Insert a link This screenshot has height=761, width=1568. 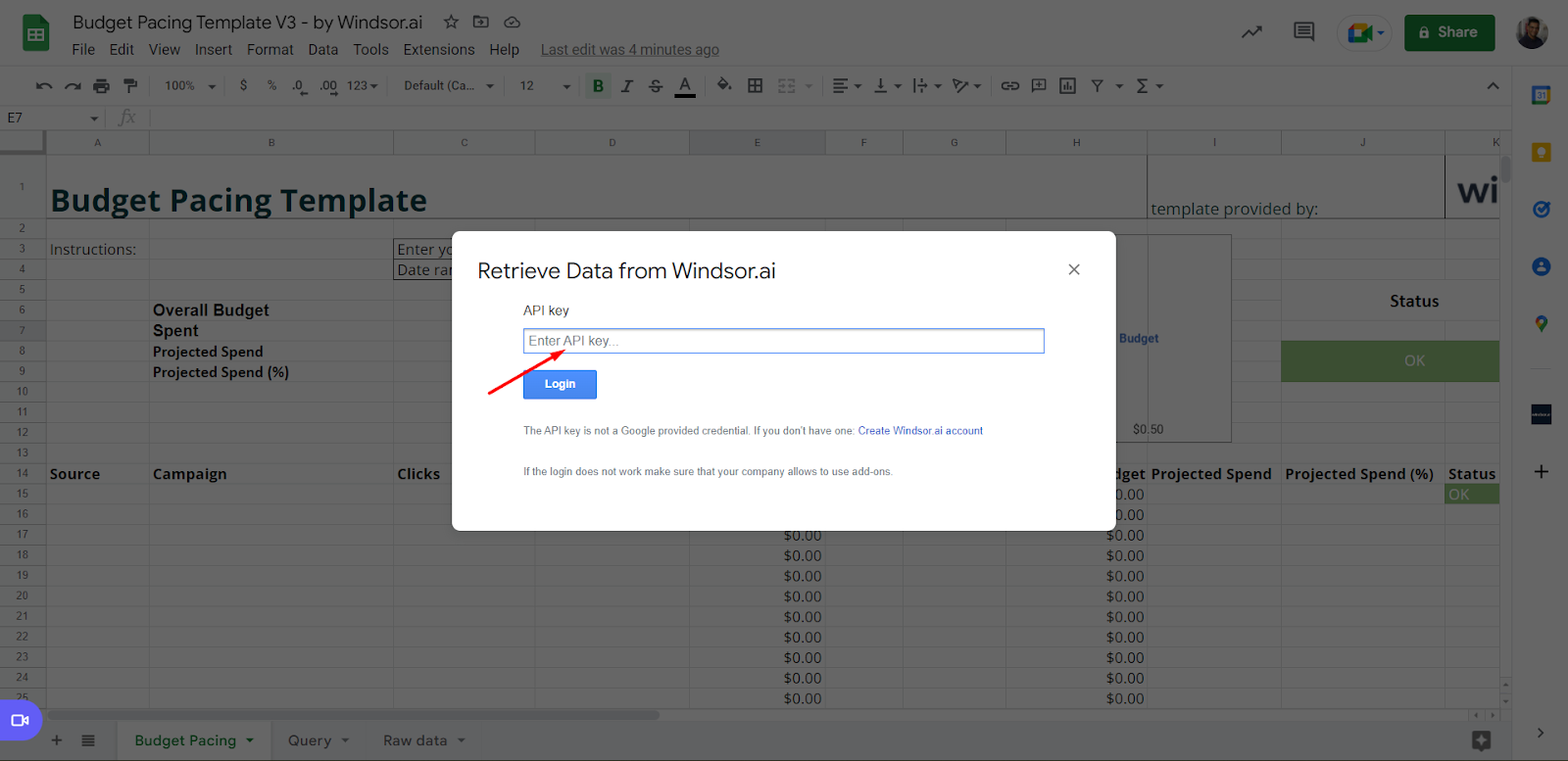(1009, 86)
